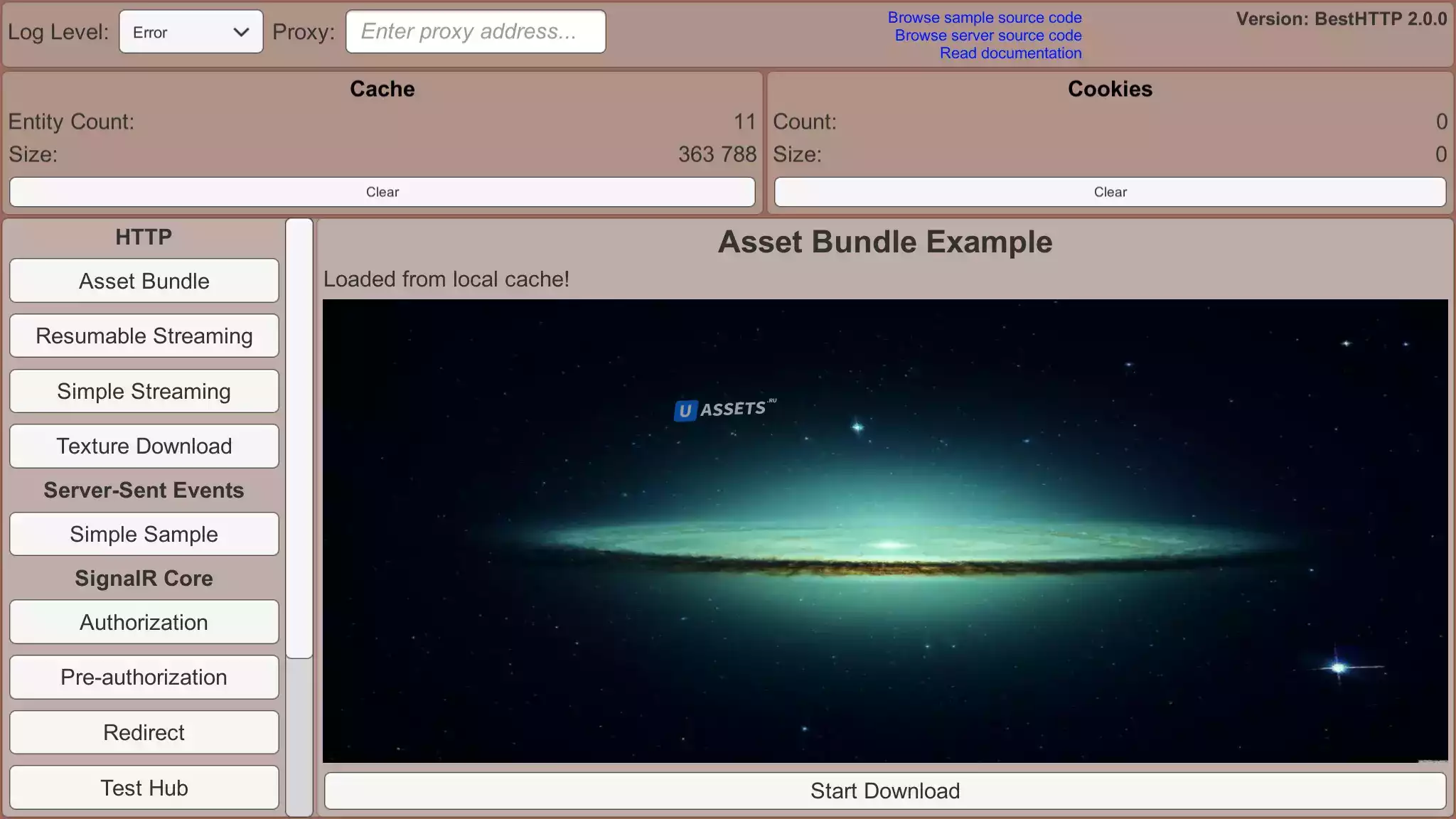Screen dimensions: 1456x819
Task: Open Browse sample source code link
Action: tap(984, 17)
